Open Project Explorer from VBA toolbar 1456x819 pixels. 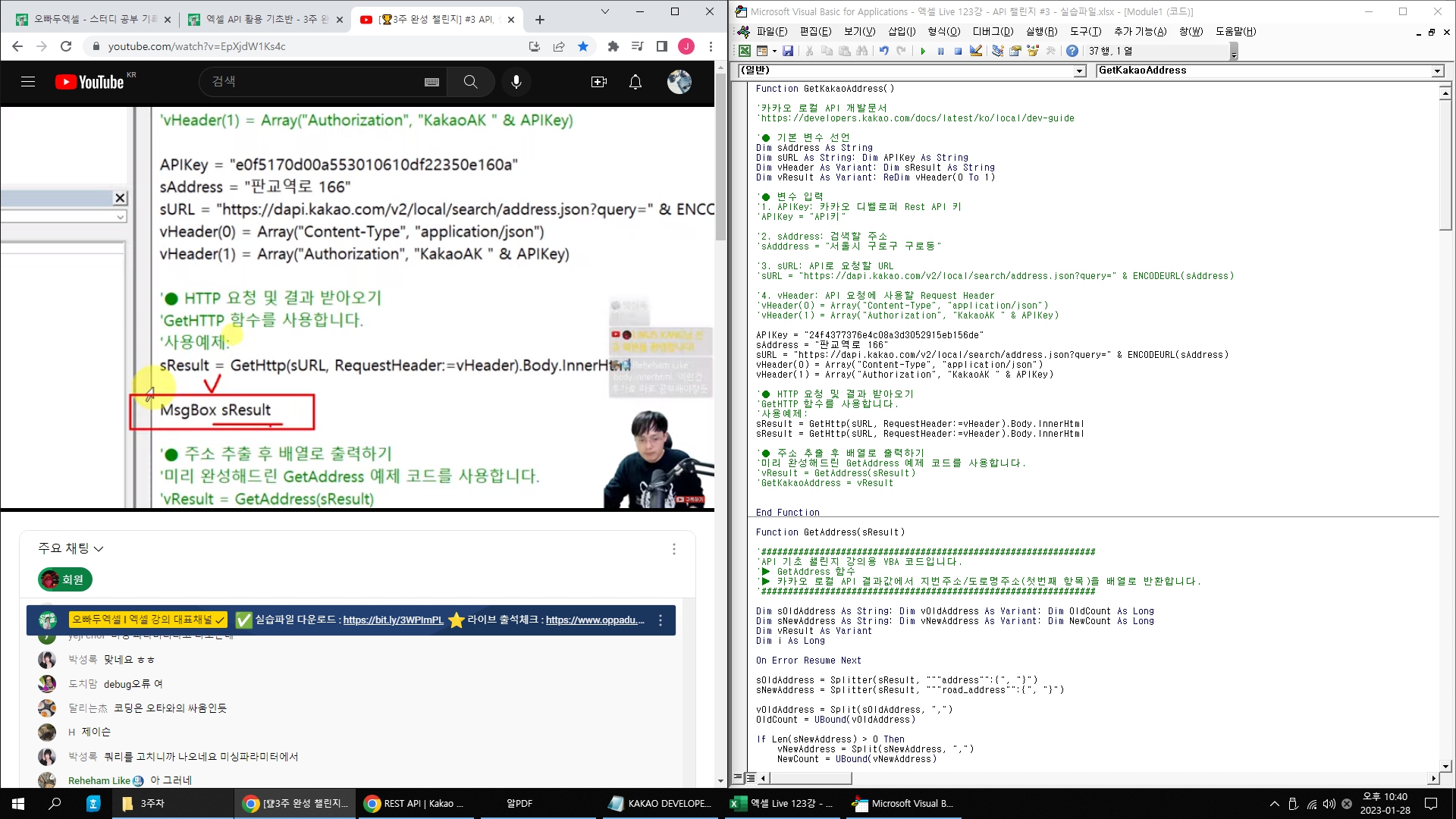997,51
